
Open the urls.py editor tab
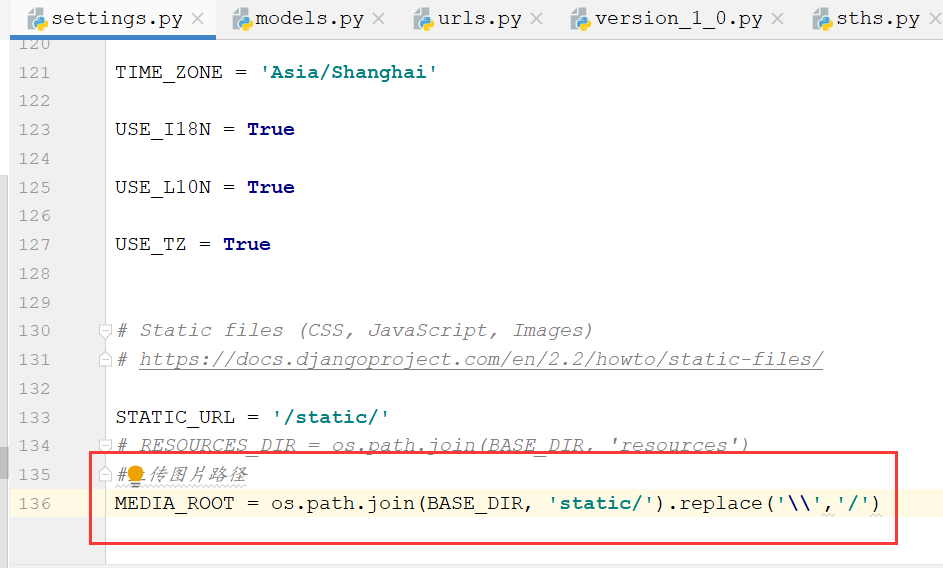pyautogui.click(x=479, y=19)
